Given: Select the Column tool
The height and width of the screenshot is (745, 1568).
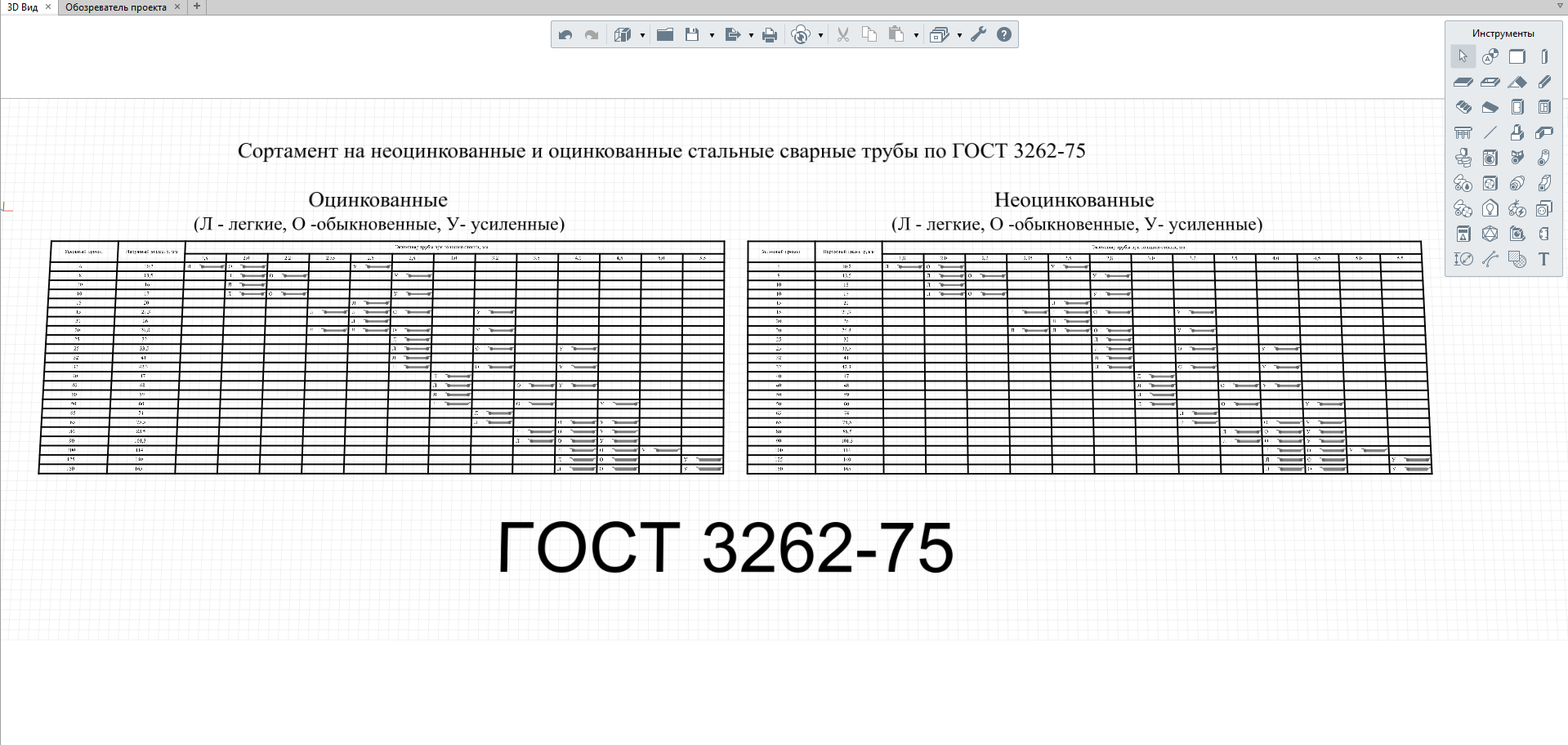Looking at the screenshot, I should [1544, 56].
